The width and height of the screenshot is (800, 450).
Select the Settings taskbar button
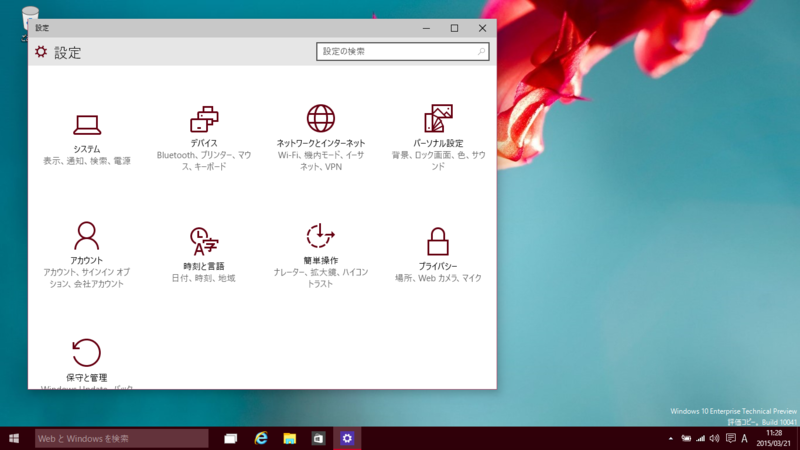tap(347, 438)
